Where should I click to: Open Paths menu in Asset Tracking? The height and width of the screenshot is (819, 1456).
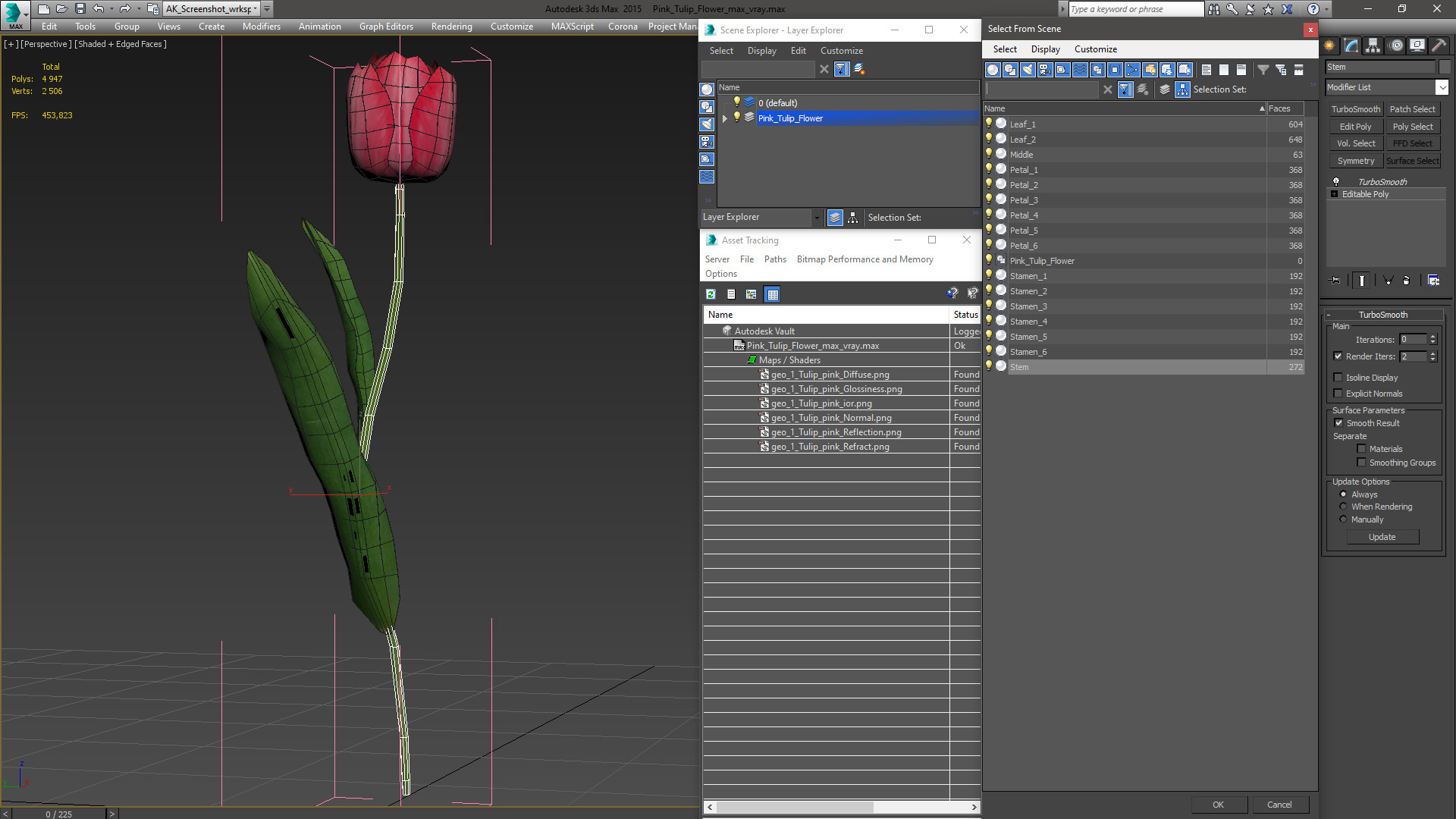click(775, 259)
